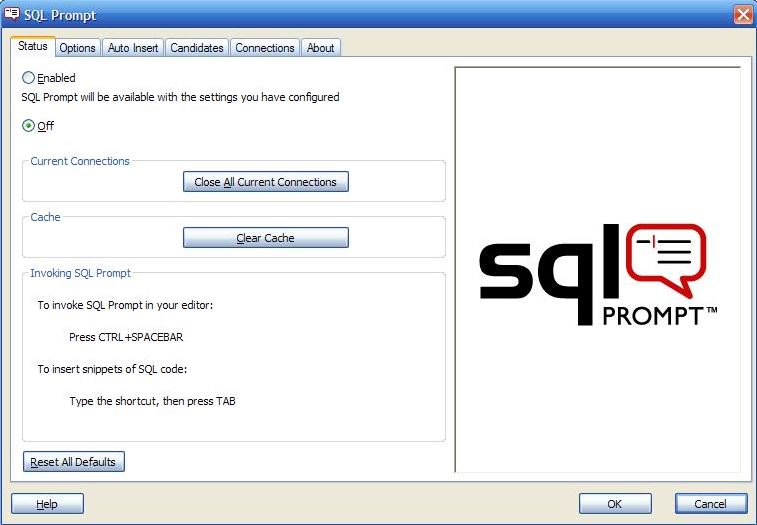Open the Candidates tab
The width and height of the screenshot is (757, 525).
click(x=196, y=48)
